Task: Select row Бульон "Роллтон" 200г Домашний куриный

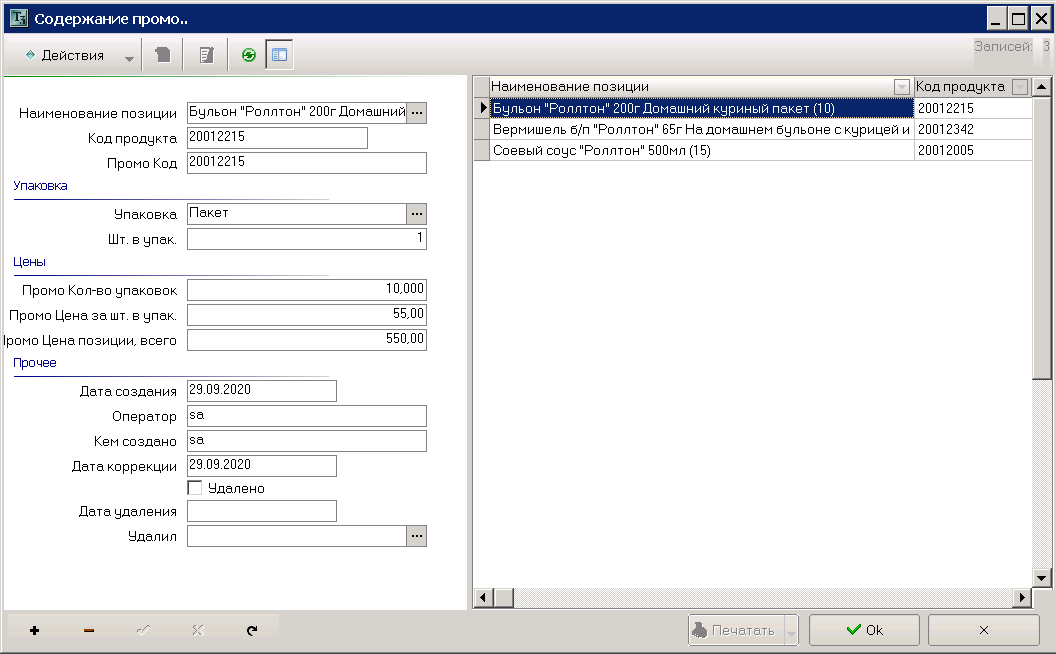Action: click(701, 108)
